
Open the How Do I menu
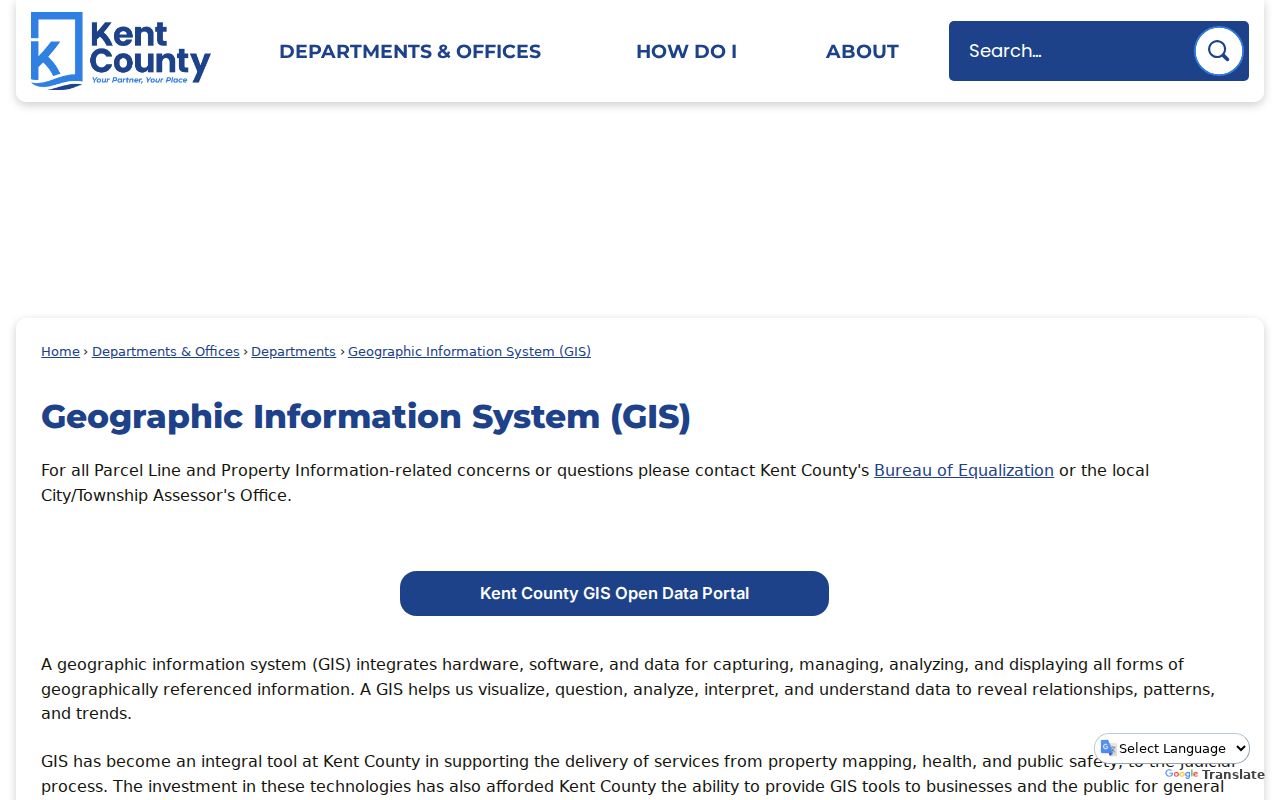click(x=686, y=51)
